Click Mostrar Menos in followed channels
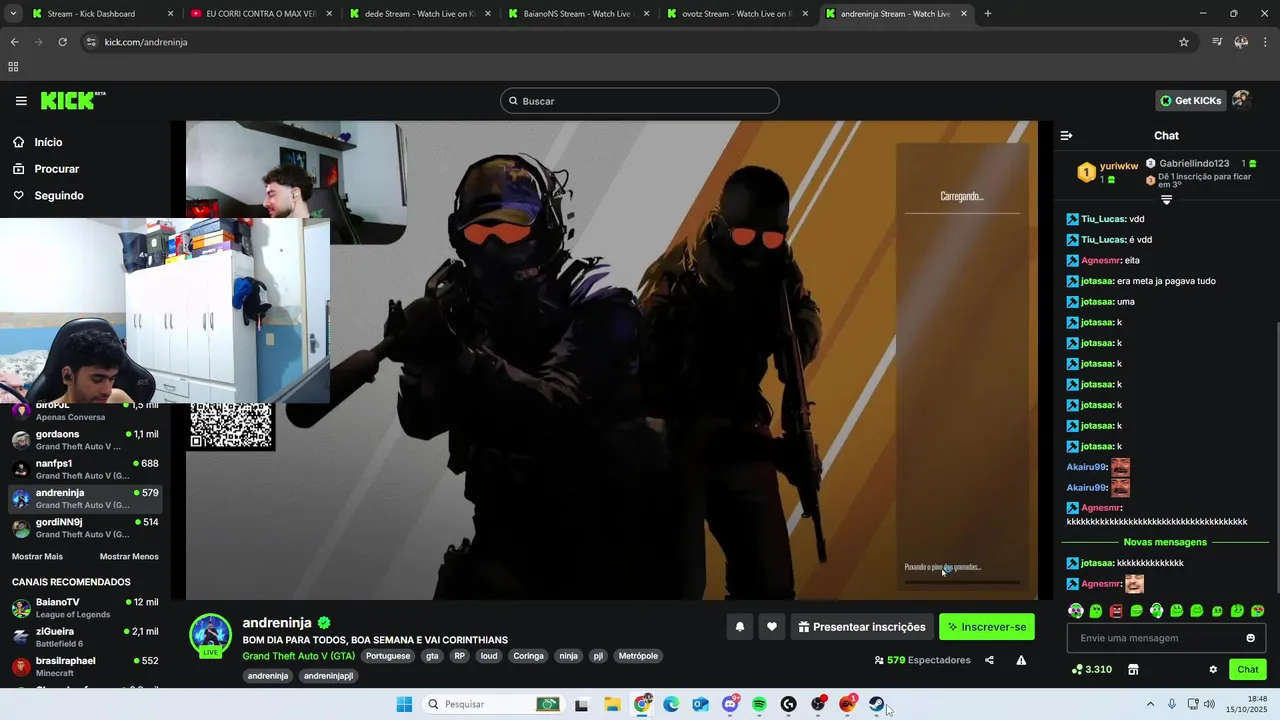This screenshot has height=720, width=1280. coord(129,556)
